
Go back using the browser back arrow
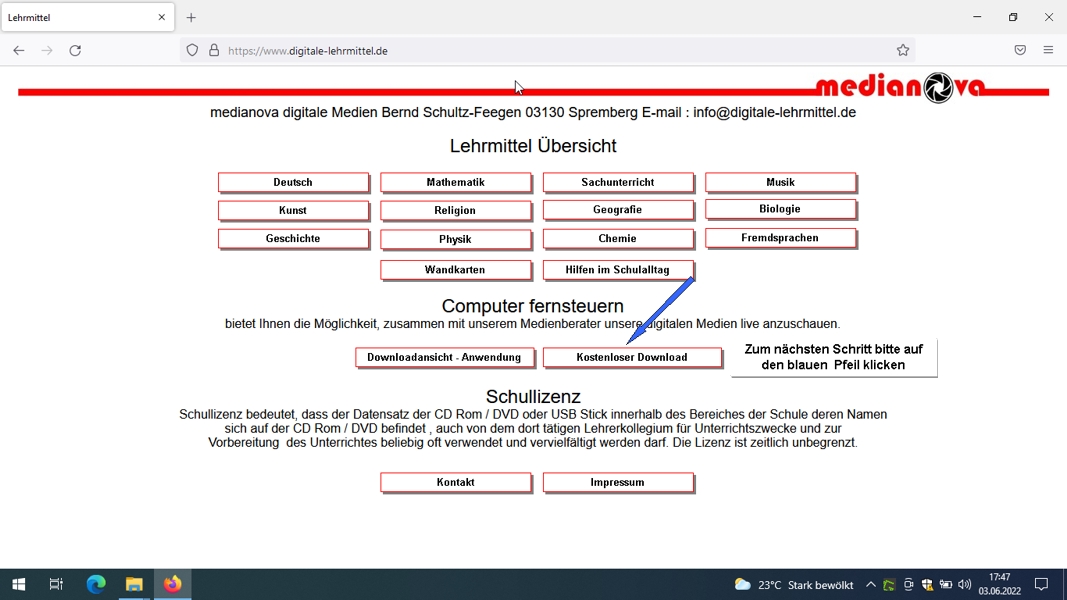19,50
